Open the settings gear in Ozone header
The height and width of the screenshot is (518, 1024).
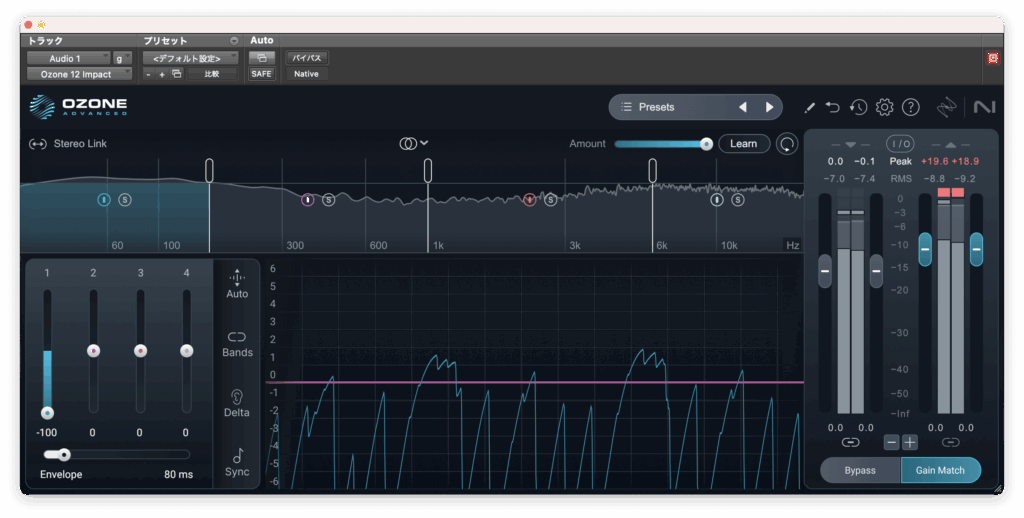(884, 107)
